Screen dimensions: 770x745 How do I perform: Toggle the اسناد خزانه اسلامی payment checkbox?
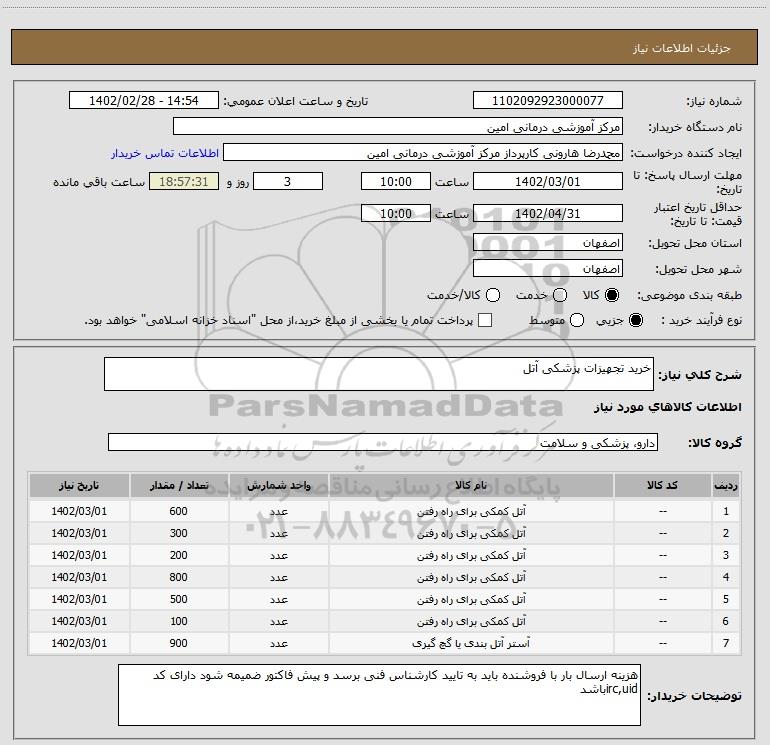[x=485, y=320]
